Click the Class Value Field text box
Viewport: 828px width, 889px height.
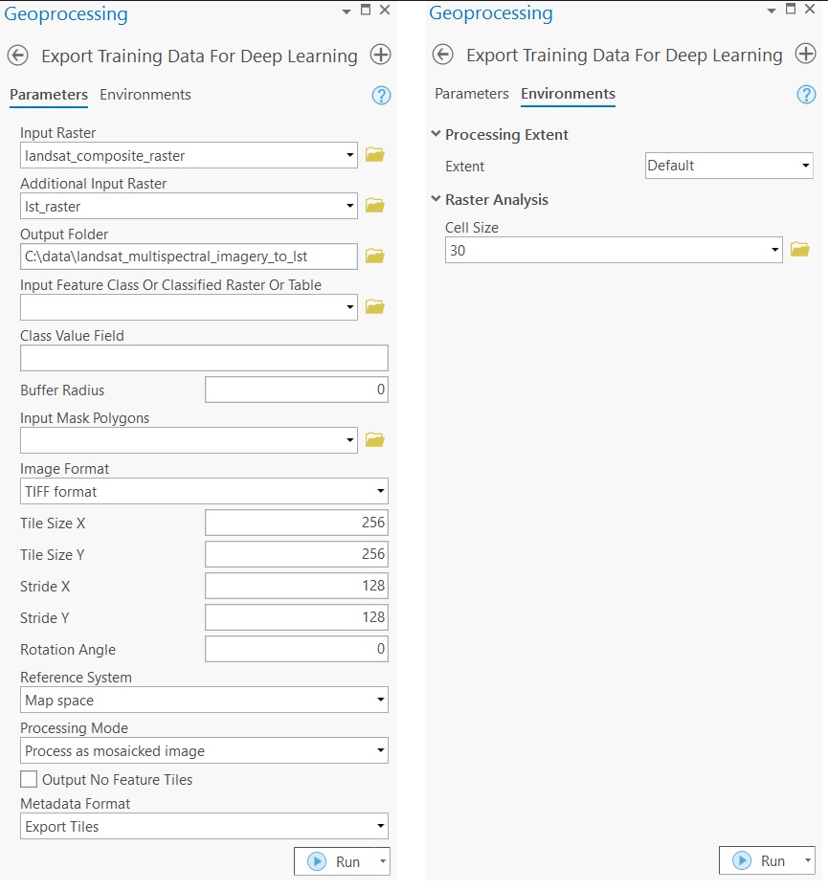pos(204,358)
